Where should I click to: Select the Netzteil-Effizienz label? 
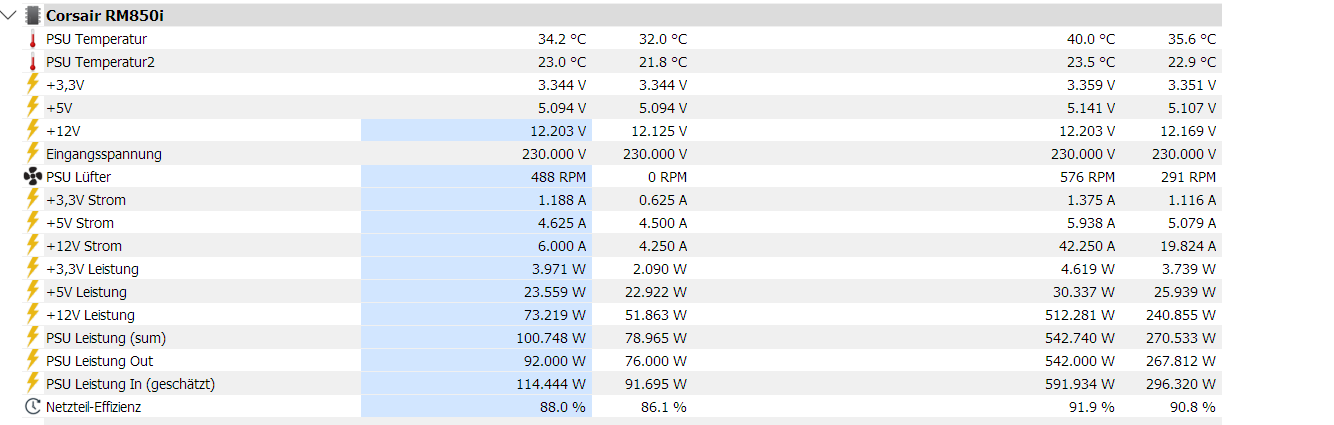(x=94, y=407)
